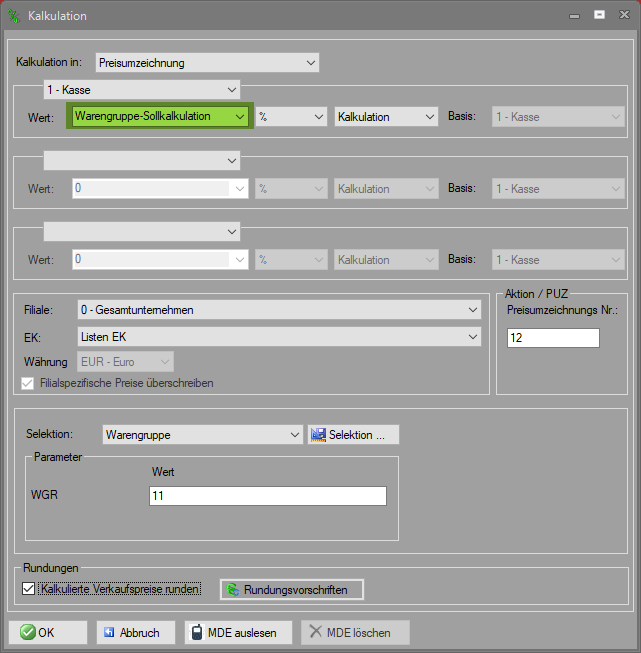Screen dimensions: 641x653
Task: Click the Preisumzeichnungs Nr. input field
Action: [x=553, y=338]
